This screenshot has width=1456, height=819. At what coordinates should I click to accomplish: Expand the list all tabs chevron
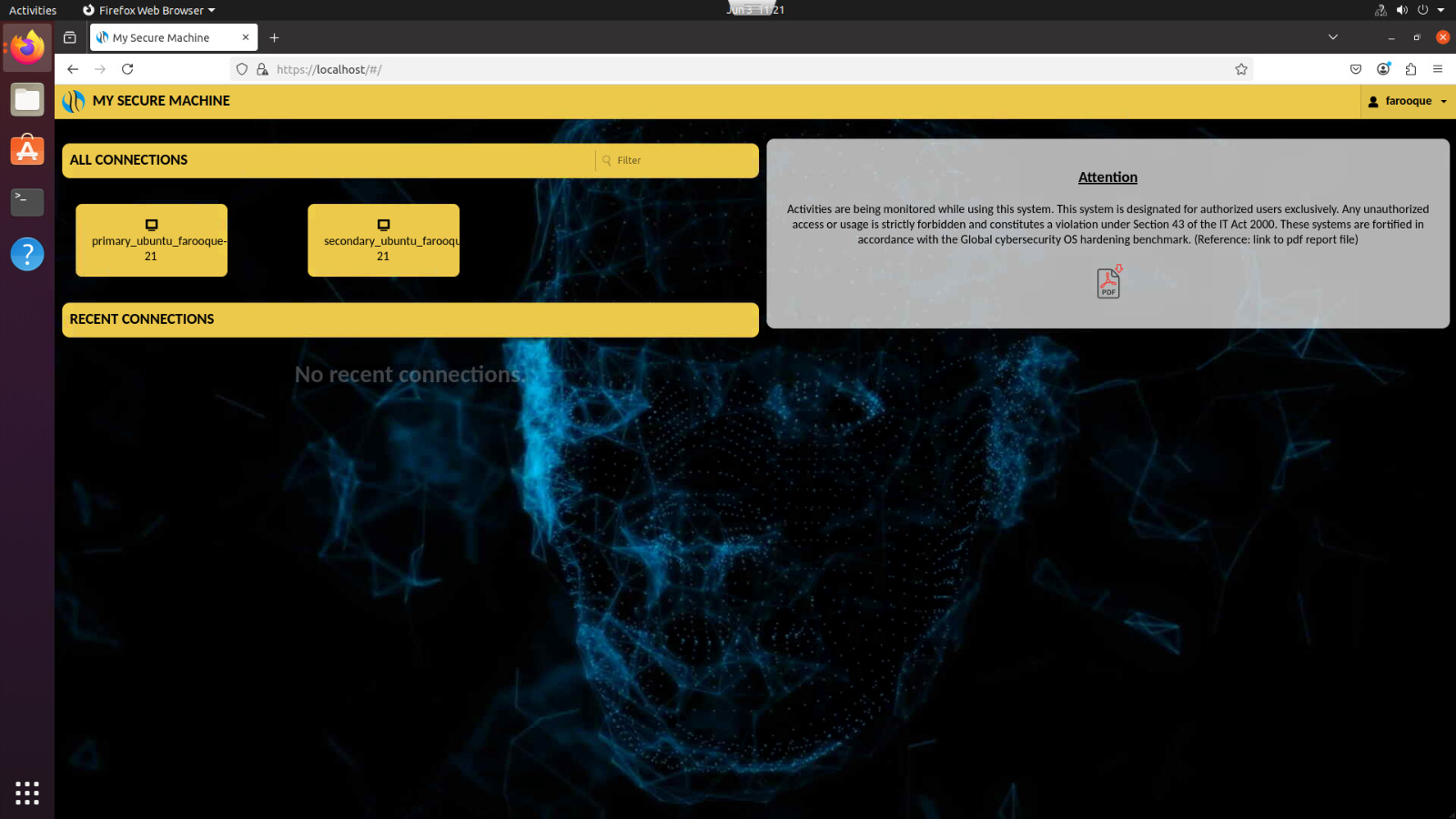pyautogui.click(x=1332, y=37)
